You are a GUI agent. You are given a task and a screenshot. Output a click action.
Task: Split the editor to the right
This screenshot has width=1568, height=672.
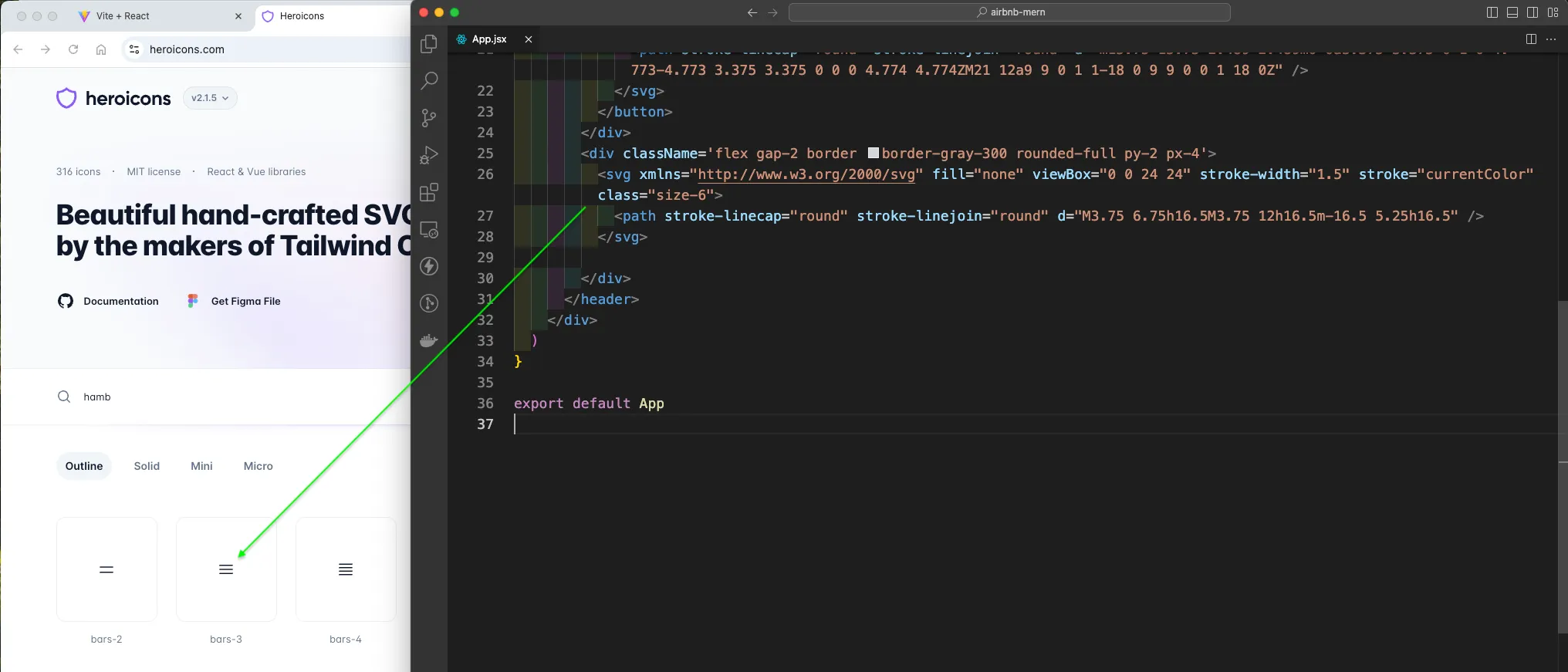(1531, 39)
